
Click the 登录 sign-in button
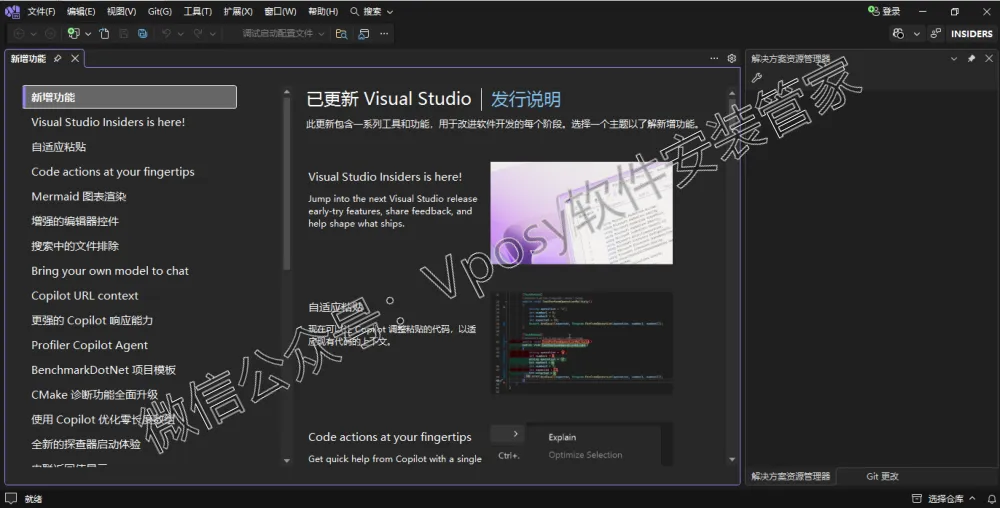click(885, 11)
